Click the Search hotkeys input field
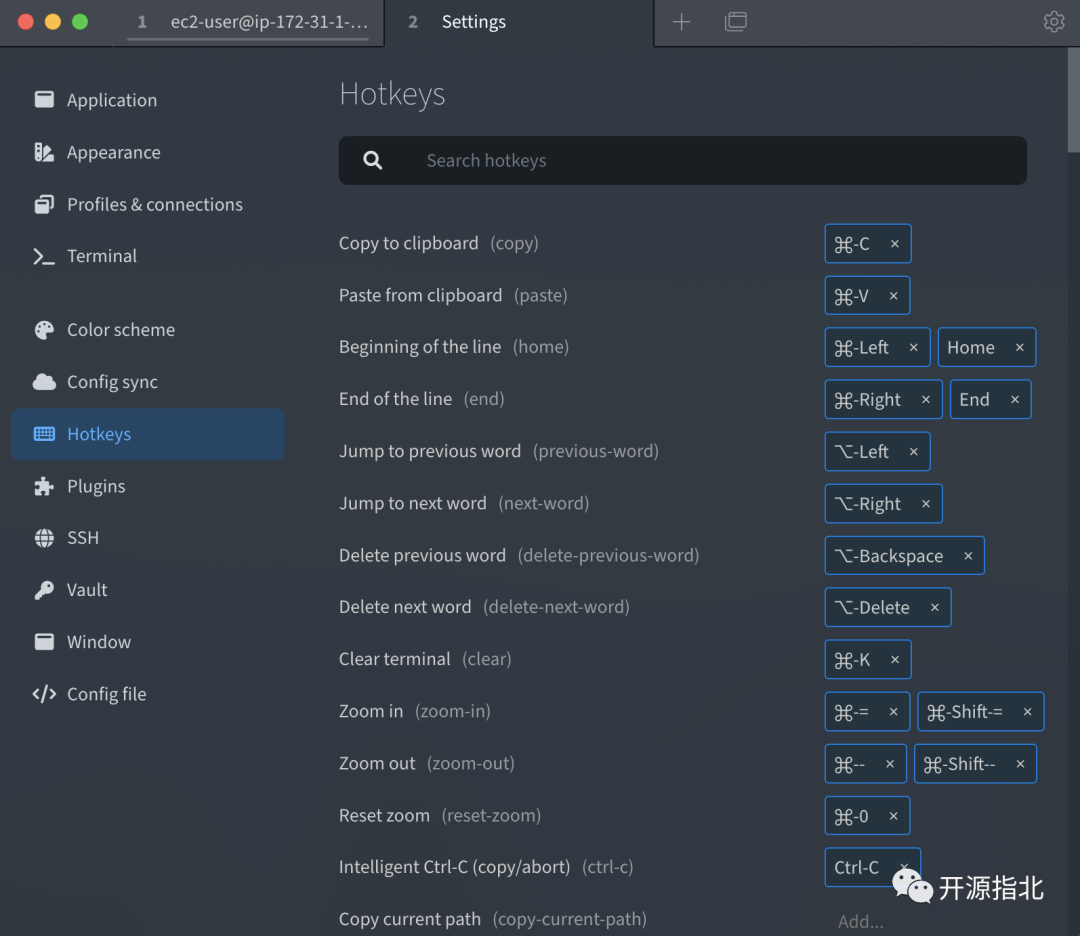The image size is (1080, 936). (700, 161)
